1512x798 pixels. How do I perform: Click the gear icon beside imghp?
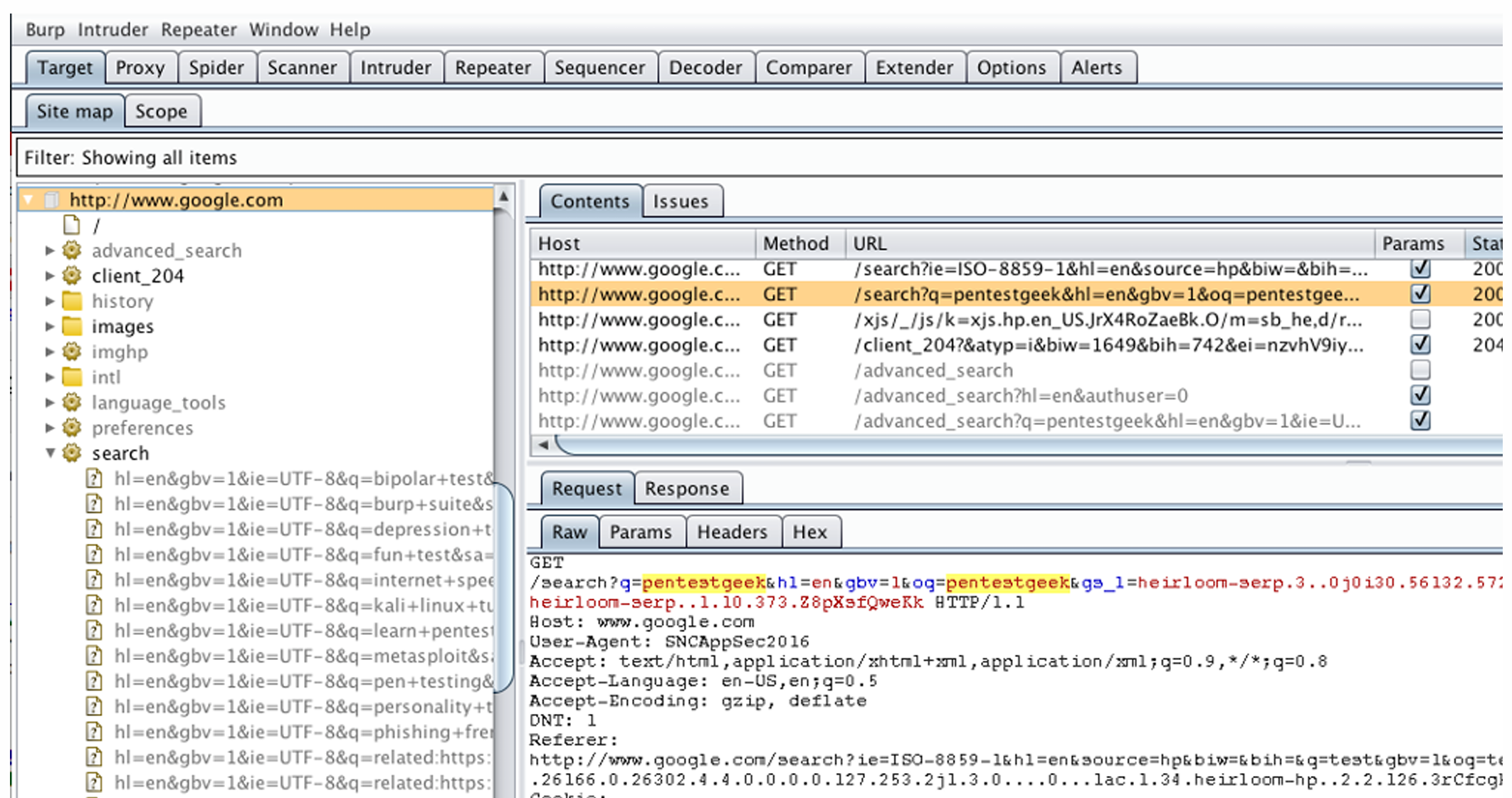click(x=72, y=352)
